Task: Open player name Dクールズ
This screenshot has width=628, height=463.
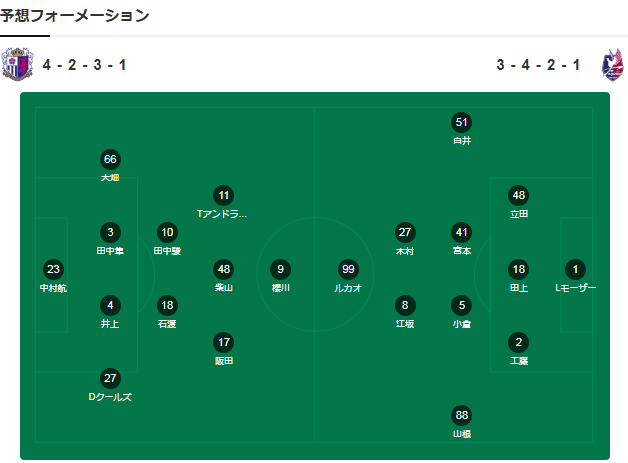Action: click(x=110, y=397)
